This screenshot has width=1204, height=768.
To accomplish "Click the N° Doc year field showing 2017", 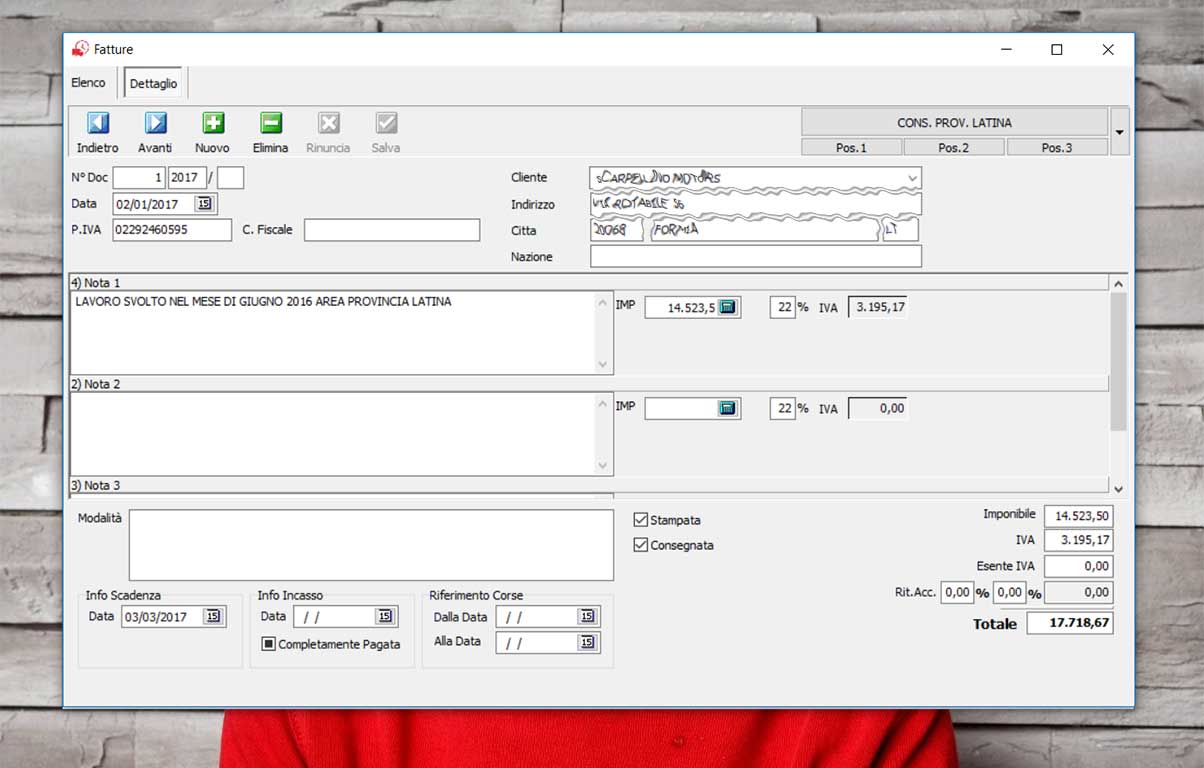I will [x=187, y=178].
